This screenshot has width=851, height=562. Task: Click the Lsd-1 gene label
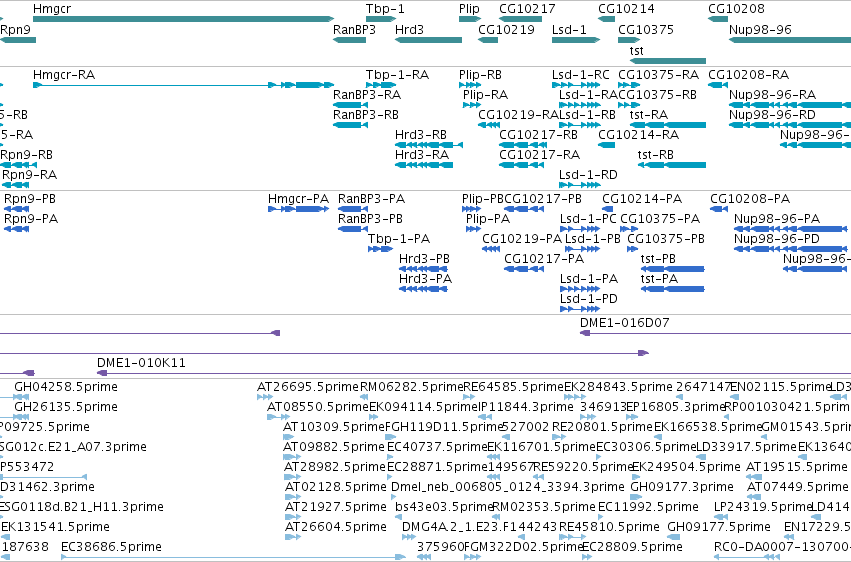[x=569, y=30]
